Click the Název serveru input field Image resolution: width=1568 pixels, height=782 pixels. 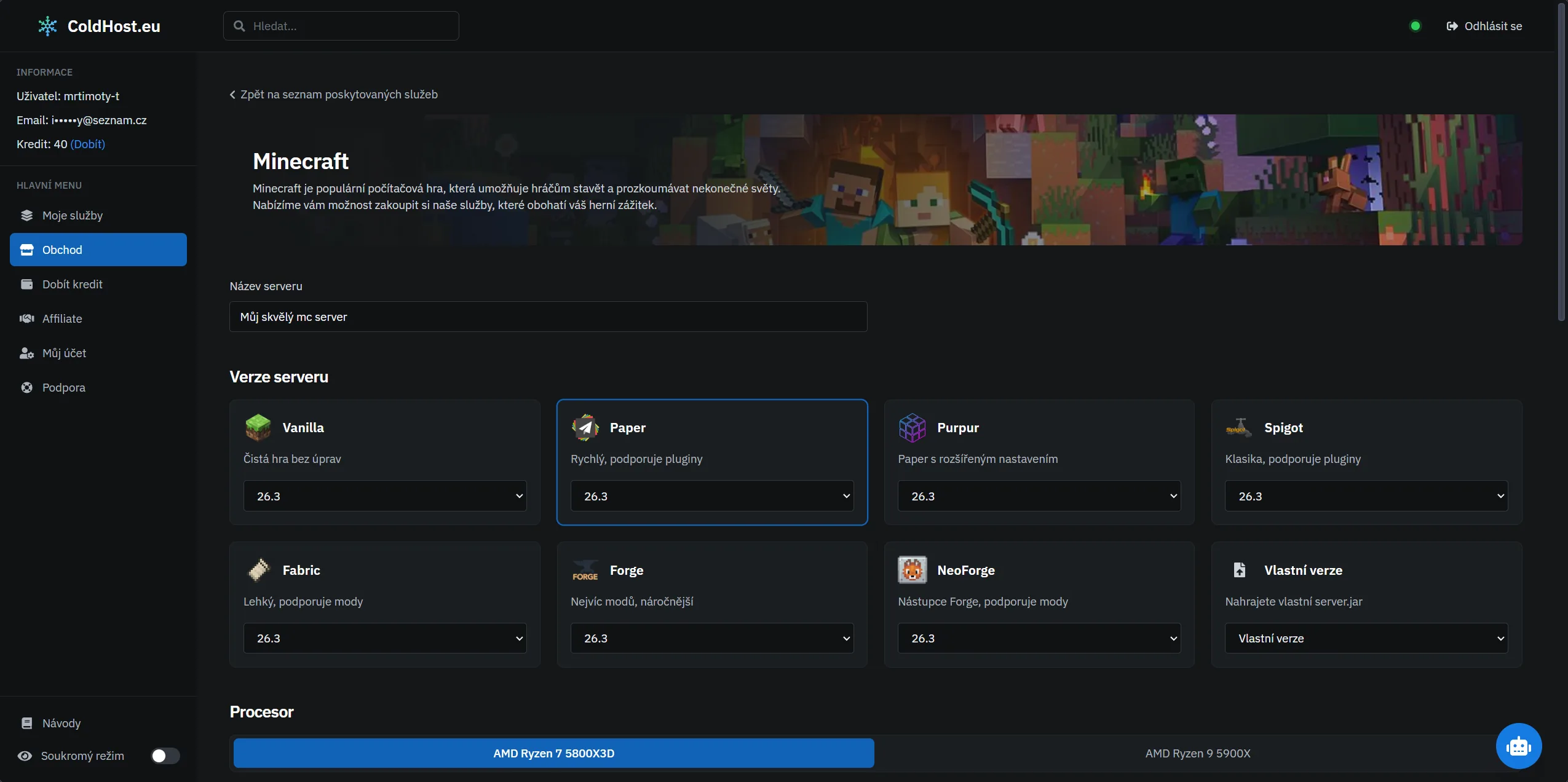[x=548, y=317]
